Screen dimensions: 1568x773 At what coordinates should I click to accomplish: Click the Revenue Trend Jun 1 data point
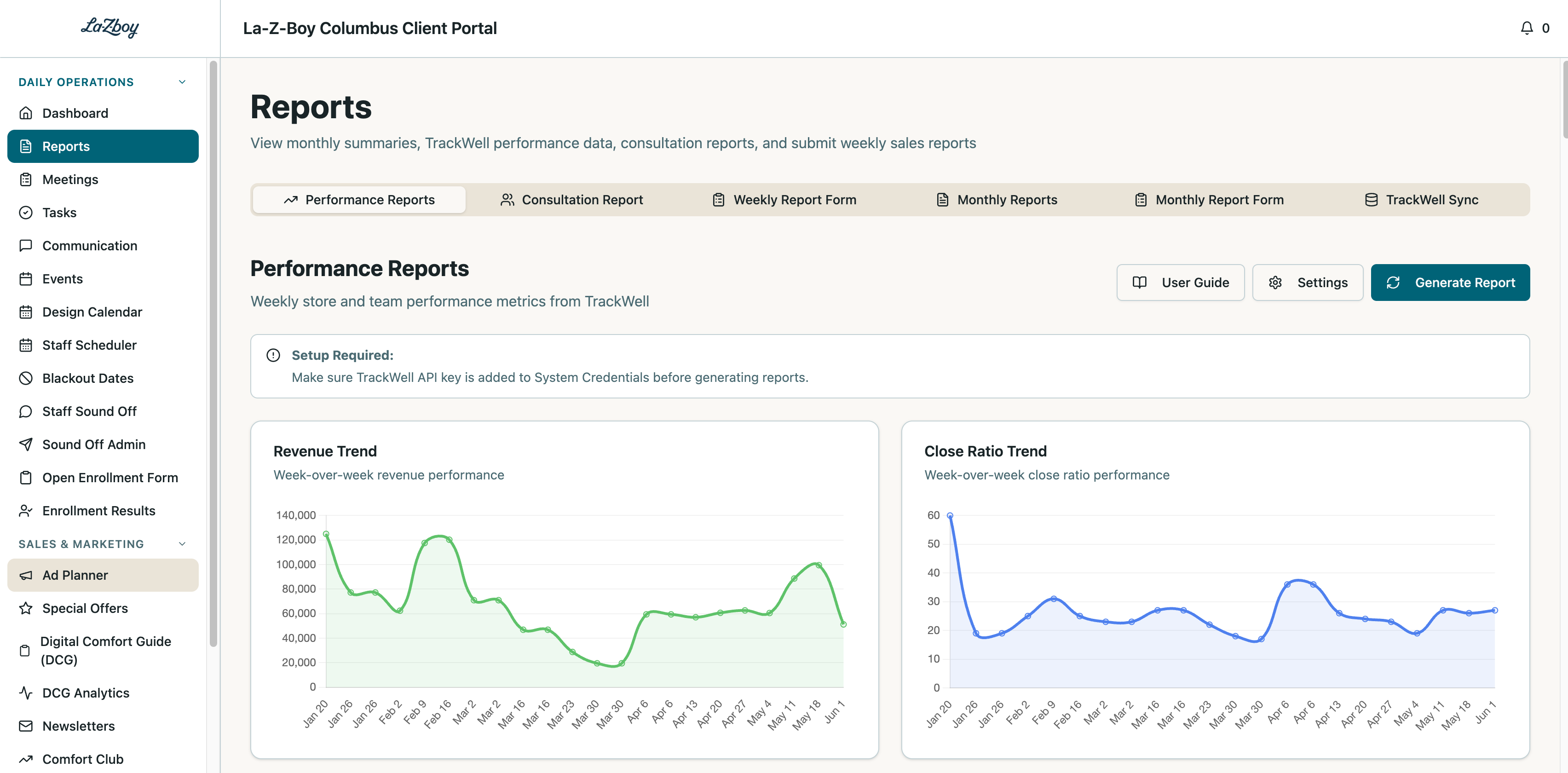pyautogui.click(x=843, y=624)
